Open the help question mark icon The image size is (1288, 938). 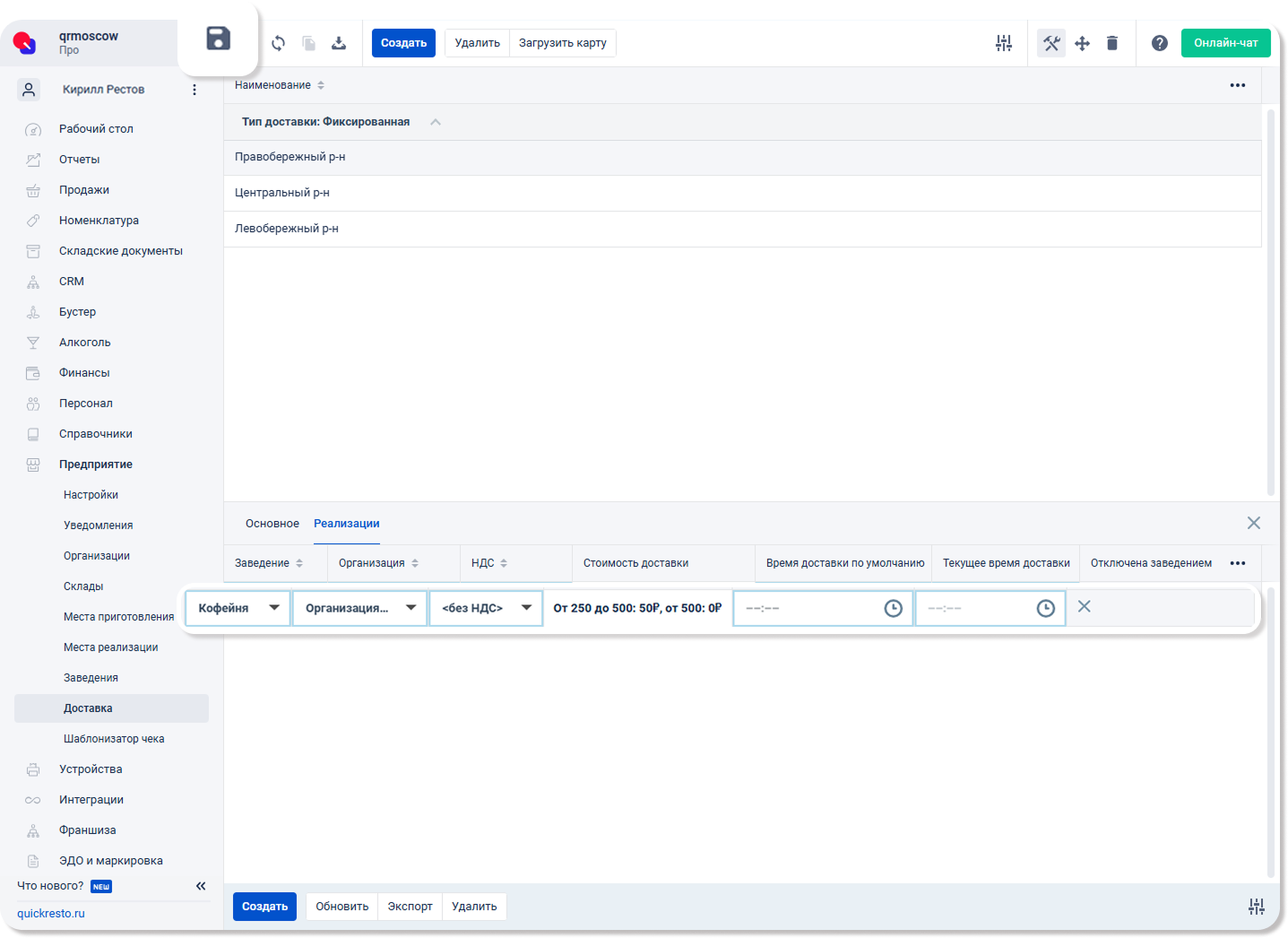(x=1160, y=43)
